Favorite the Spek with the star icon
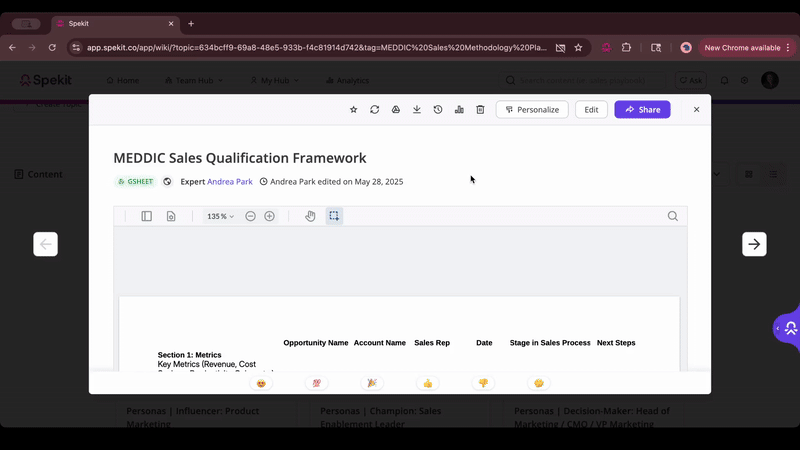Screen dimensions: 800x450 tap(354, 110)
